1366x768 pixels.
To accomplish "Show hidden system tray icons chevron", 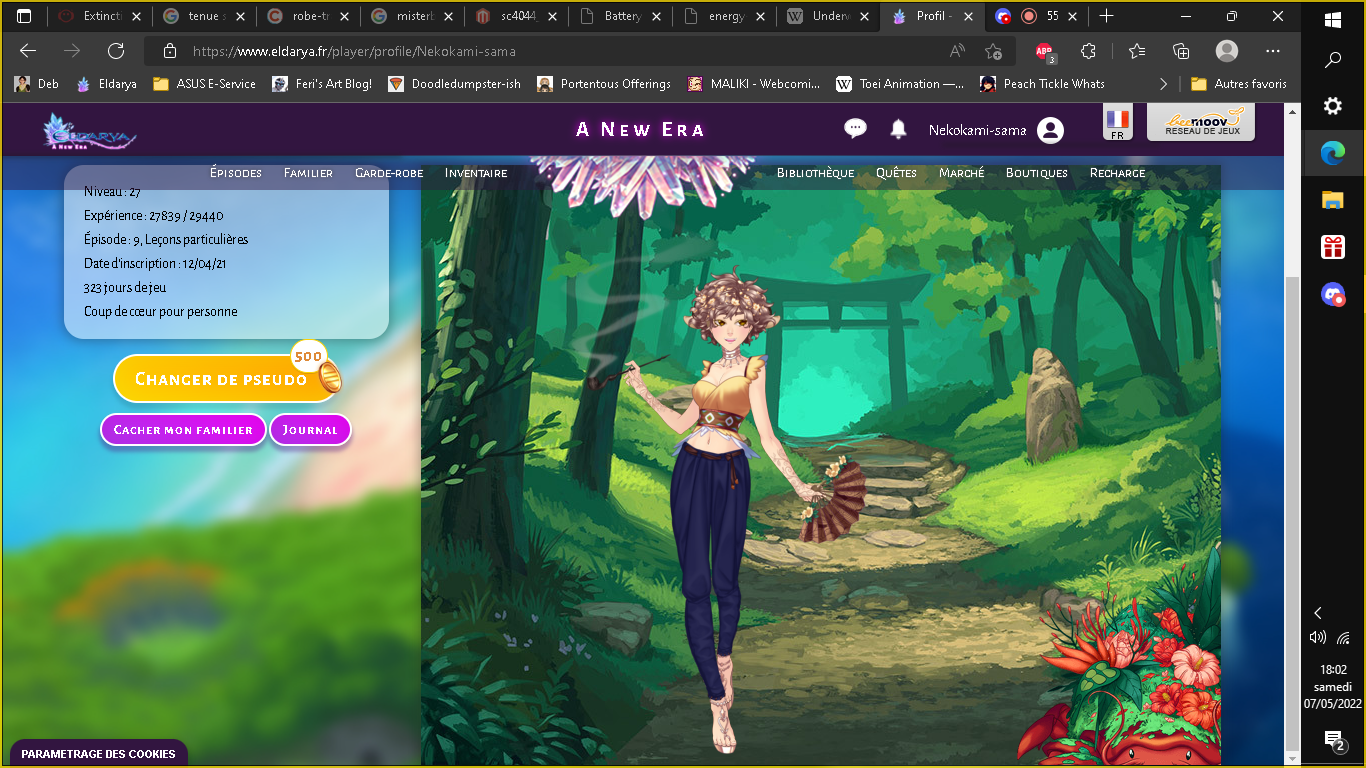I will pos(1317,613).
